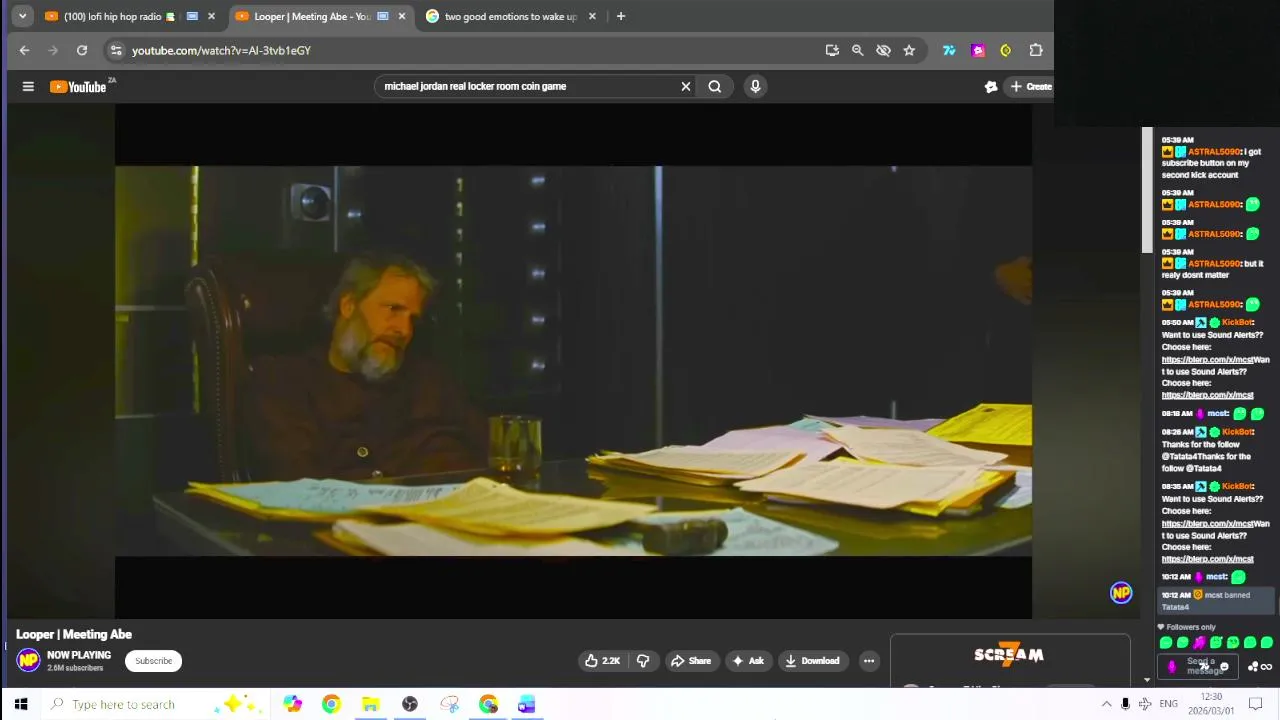Click the install app icon in address bar
This screenshot has height=720, width=1280.
(832, 50)
